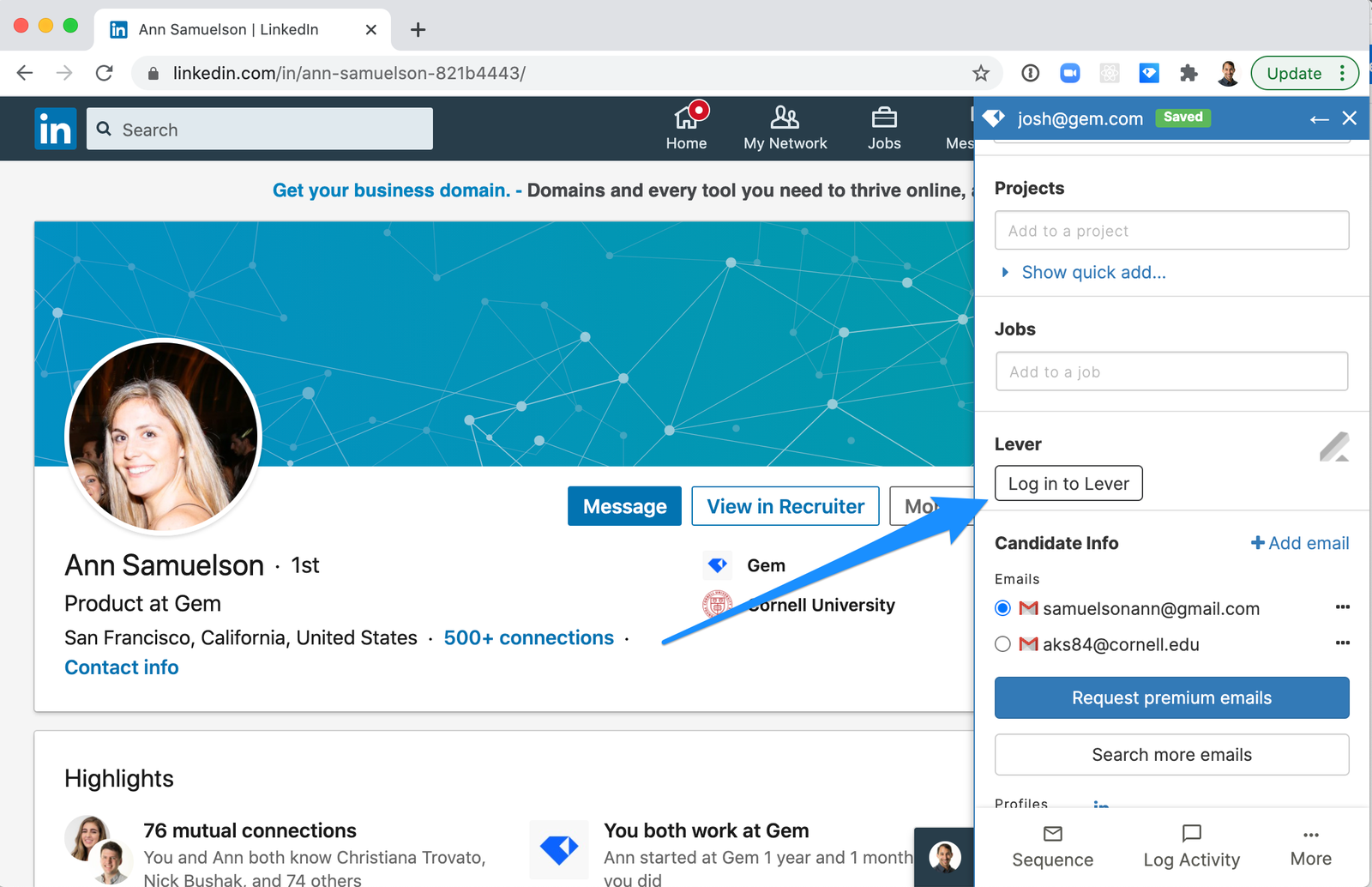
Task: Open the Add to a job dropdown
Action: 1172,371
